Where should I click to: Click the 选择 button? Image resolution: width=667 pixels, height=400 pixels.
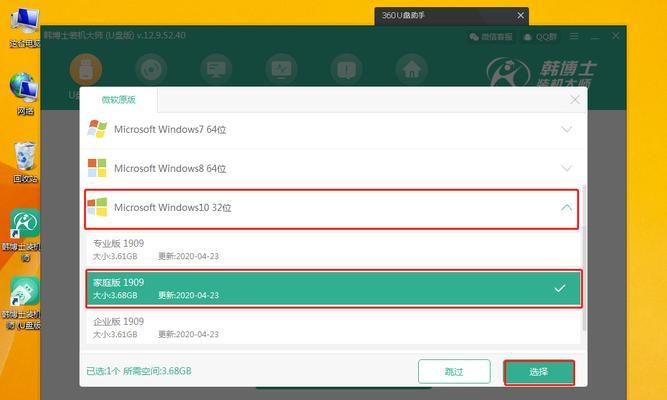(x=539, y=372)
